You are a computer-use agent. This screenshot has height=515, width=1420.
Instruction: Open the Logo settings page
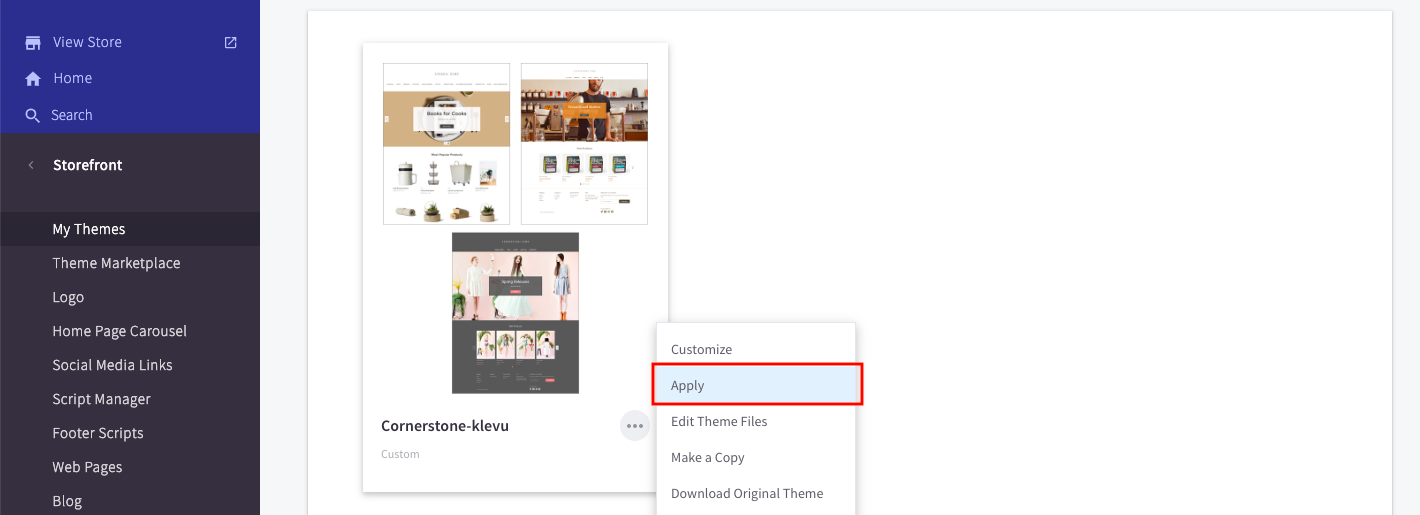click(68, 297)
